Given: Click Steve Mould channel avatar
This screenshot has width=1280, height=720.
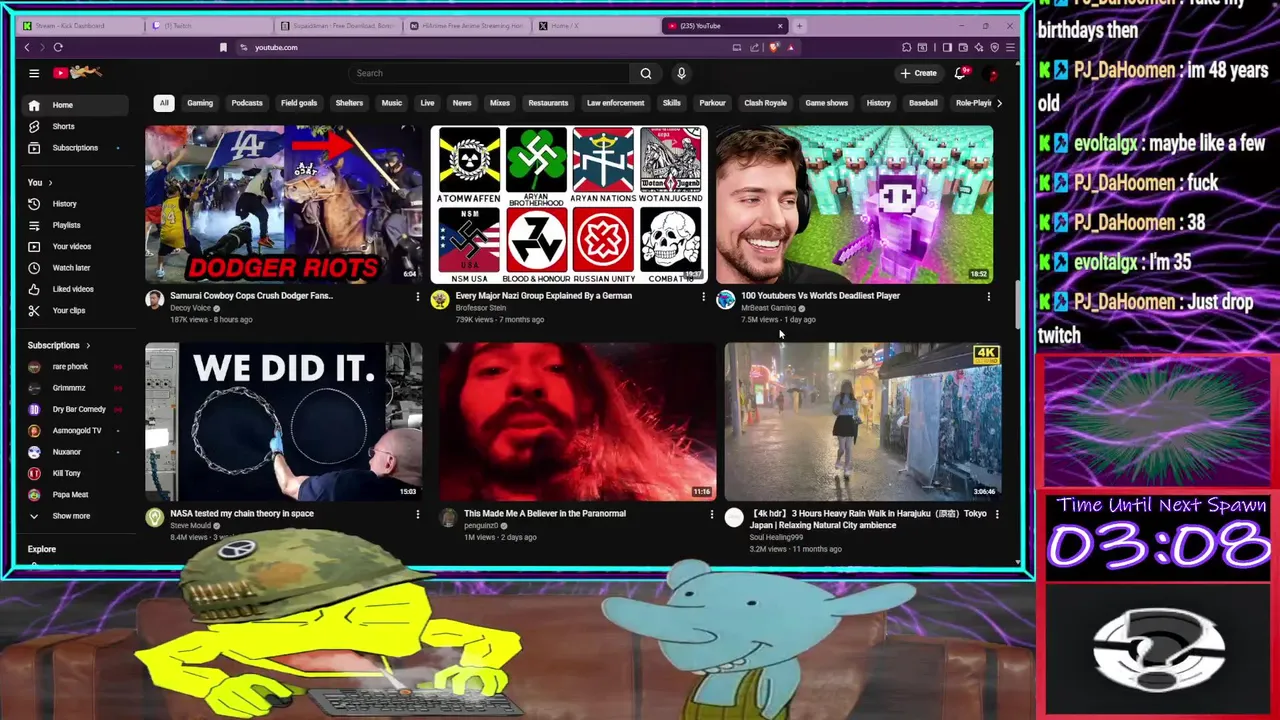Looking at the screenshot, I should tap(154, 517).
